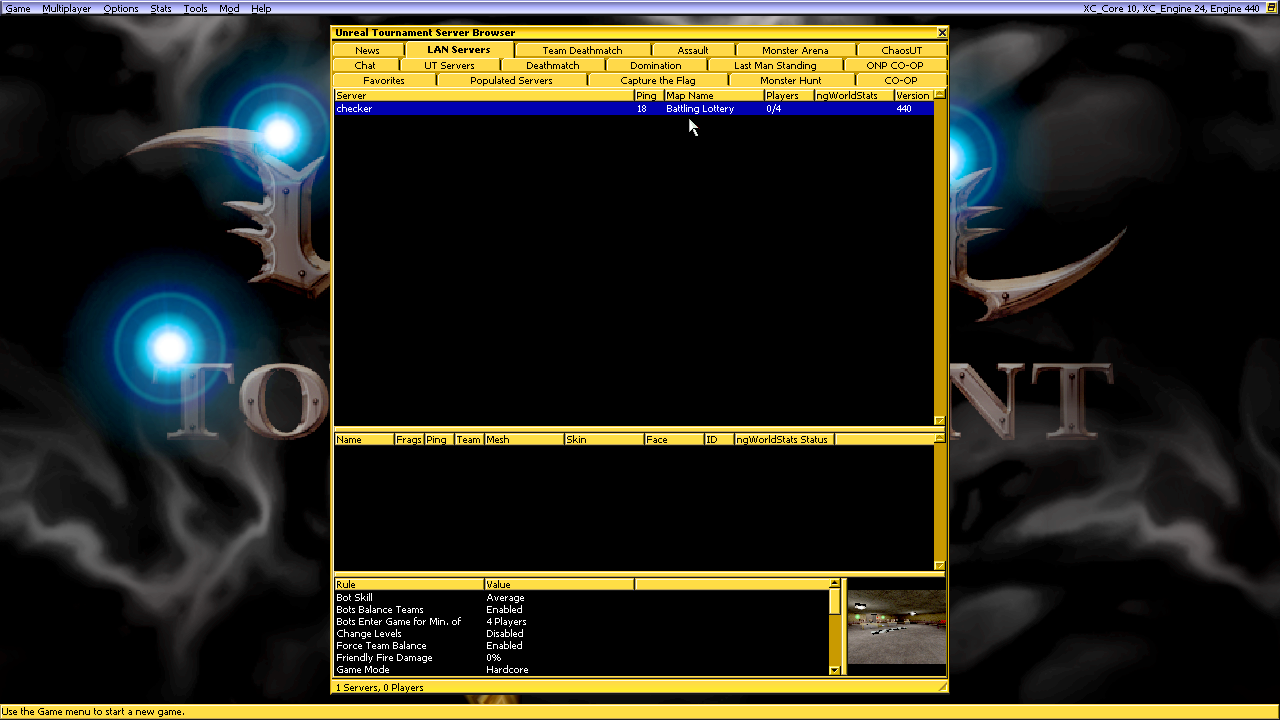Open the Options menu

121,8
